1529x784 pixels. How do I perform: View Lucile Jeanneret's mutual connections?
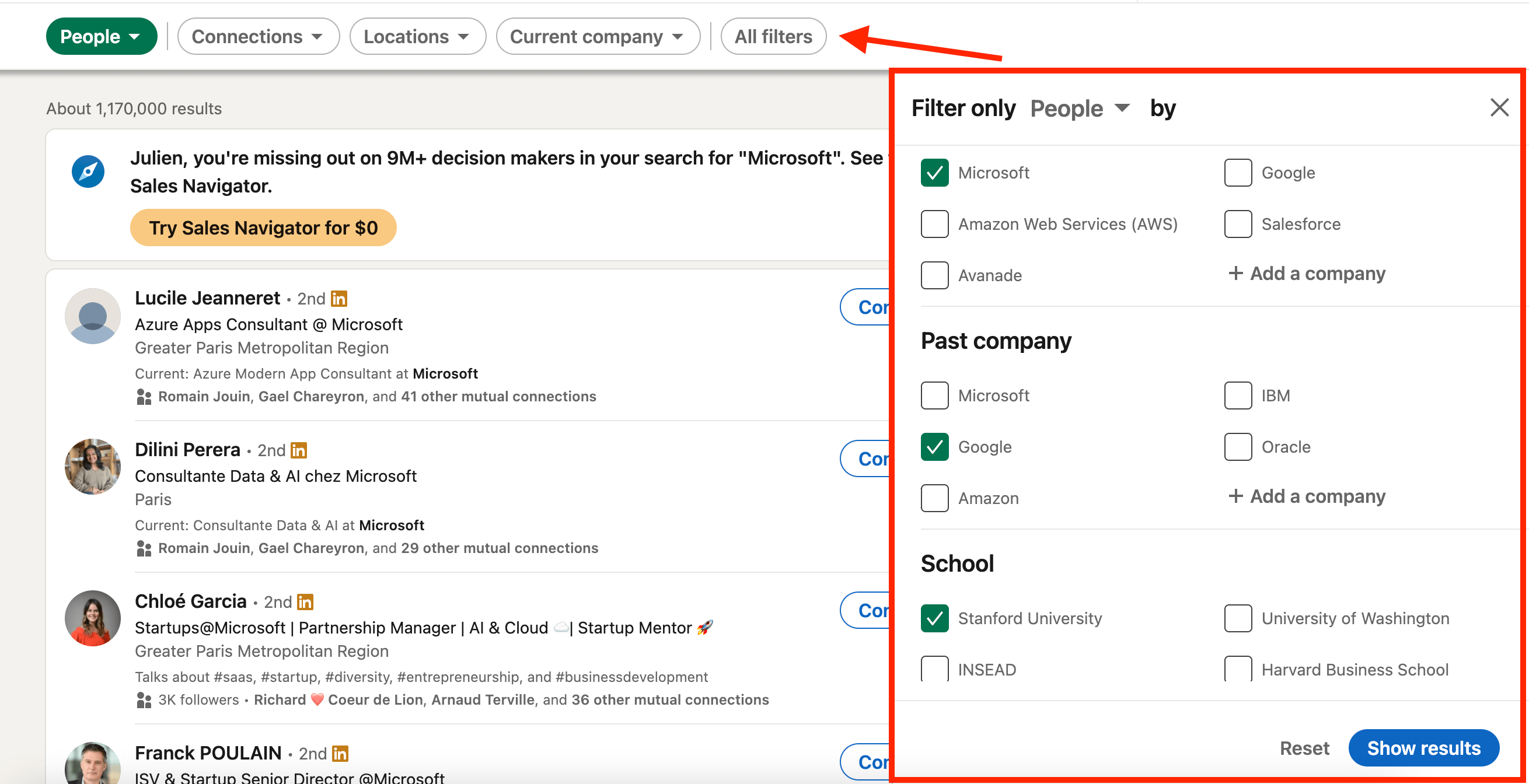click(x=377, y=397)
